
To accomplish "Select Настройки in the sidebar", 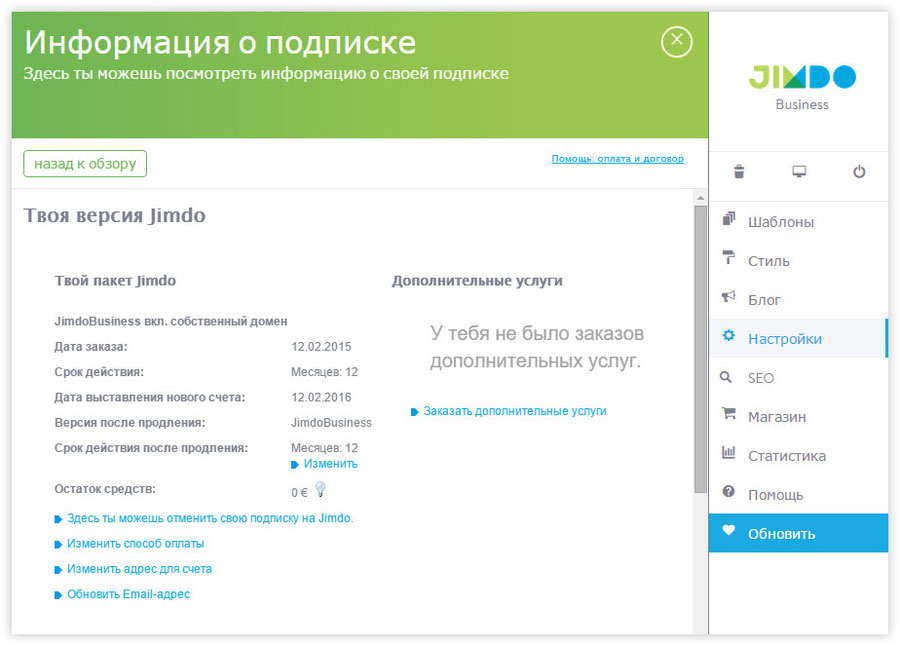I will (x=798, y=339).
